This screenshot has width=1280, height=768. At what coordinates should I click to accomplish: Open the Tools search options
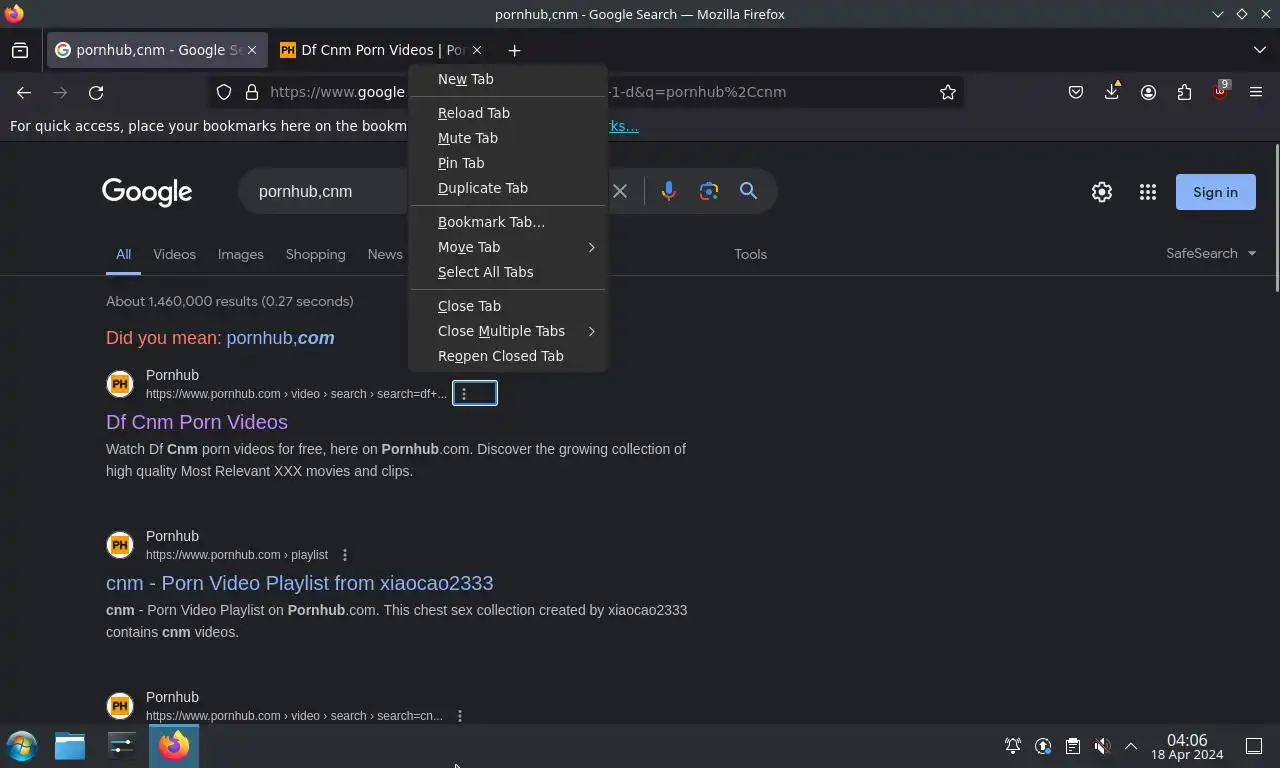750,254
